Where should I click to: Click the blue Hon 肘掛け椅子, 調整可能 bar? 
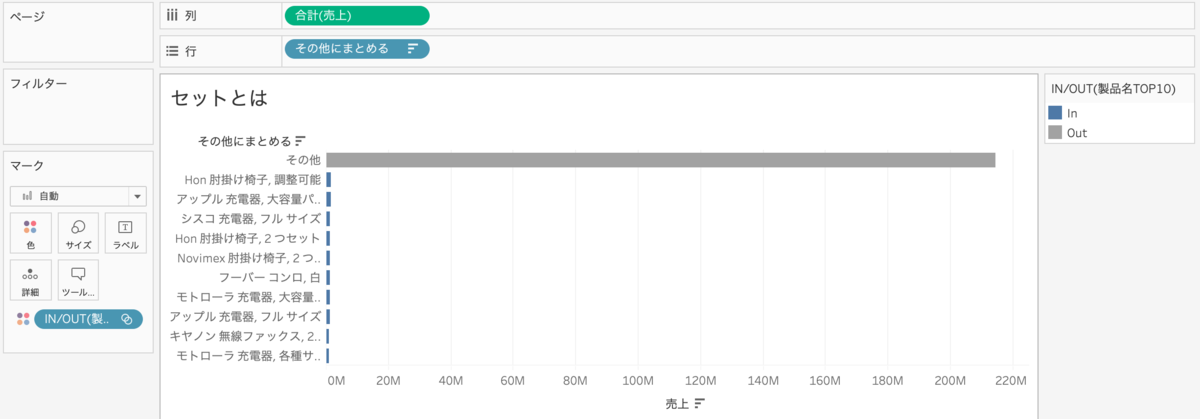(328, 180)
